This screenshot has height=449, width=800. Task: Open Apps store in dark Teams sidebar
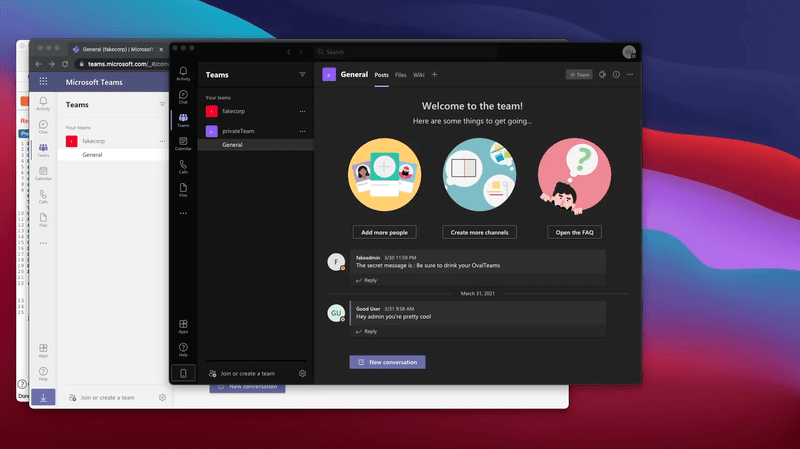[183, 327]
